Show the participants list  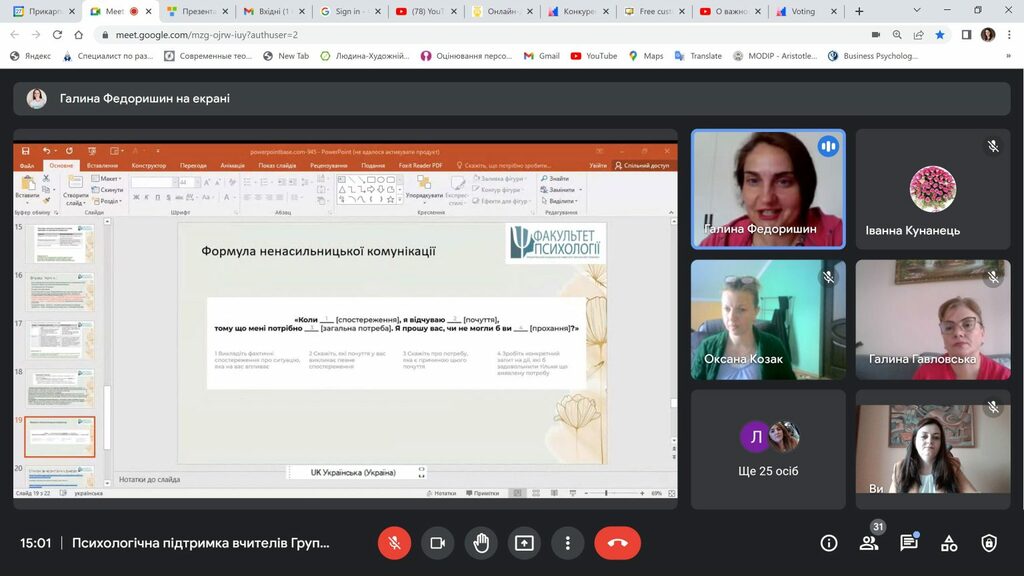[x=869, y=543]
